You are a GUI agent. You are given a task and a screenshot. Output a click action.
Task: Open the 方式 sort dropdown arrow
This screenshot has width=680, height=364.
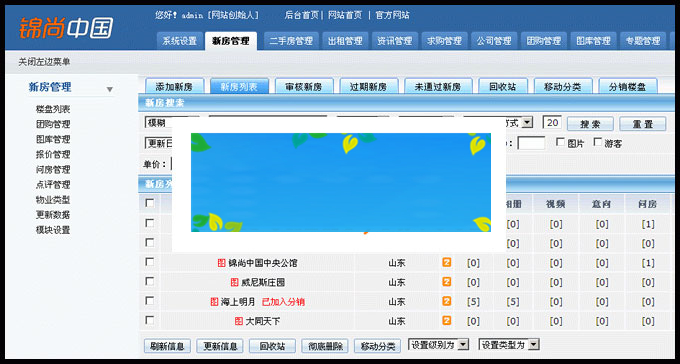527,123
